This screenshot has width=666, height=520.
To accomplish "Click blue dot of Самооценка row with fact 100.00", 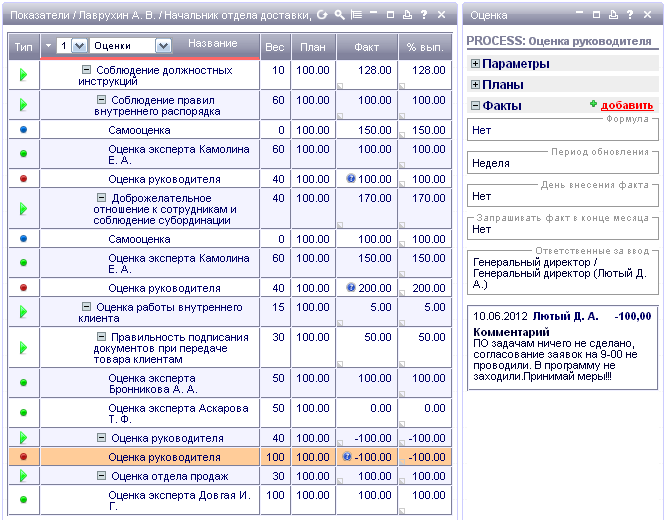I will coord(23,239).
